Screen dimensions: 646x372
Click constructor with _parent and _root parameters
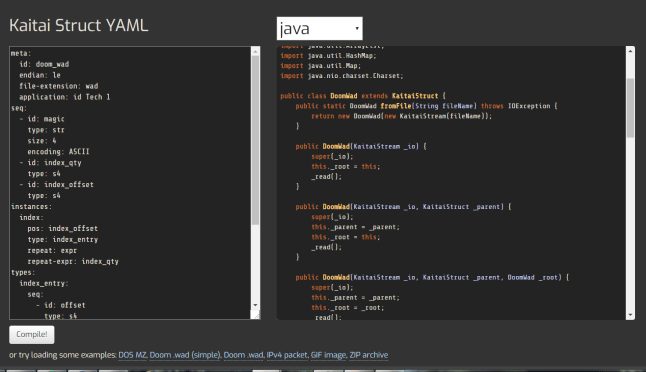pos(432,278)
